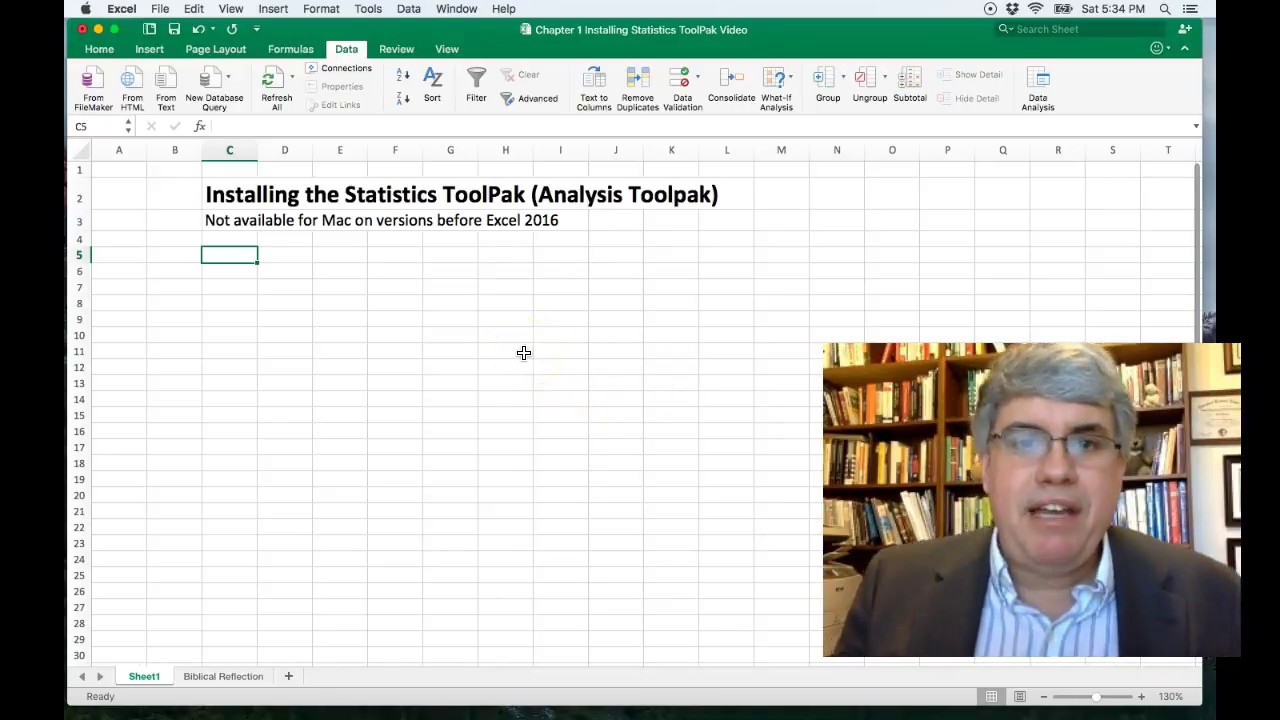Collapse the ribbon with the chevron

click(x=1185, y=48)
